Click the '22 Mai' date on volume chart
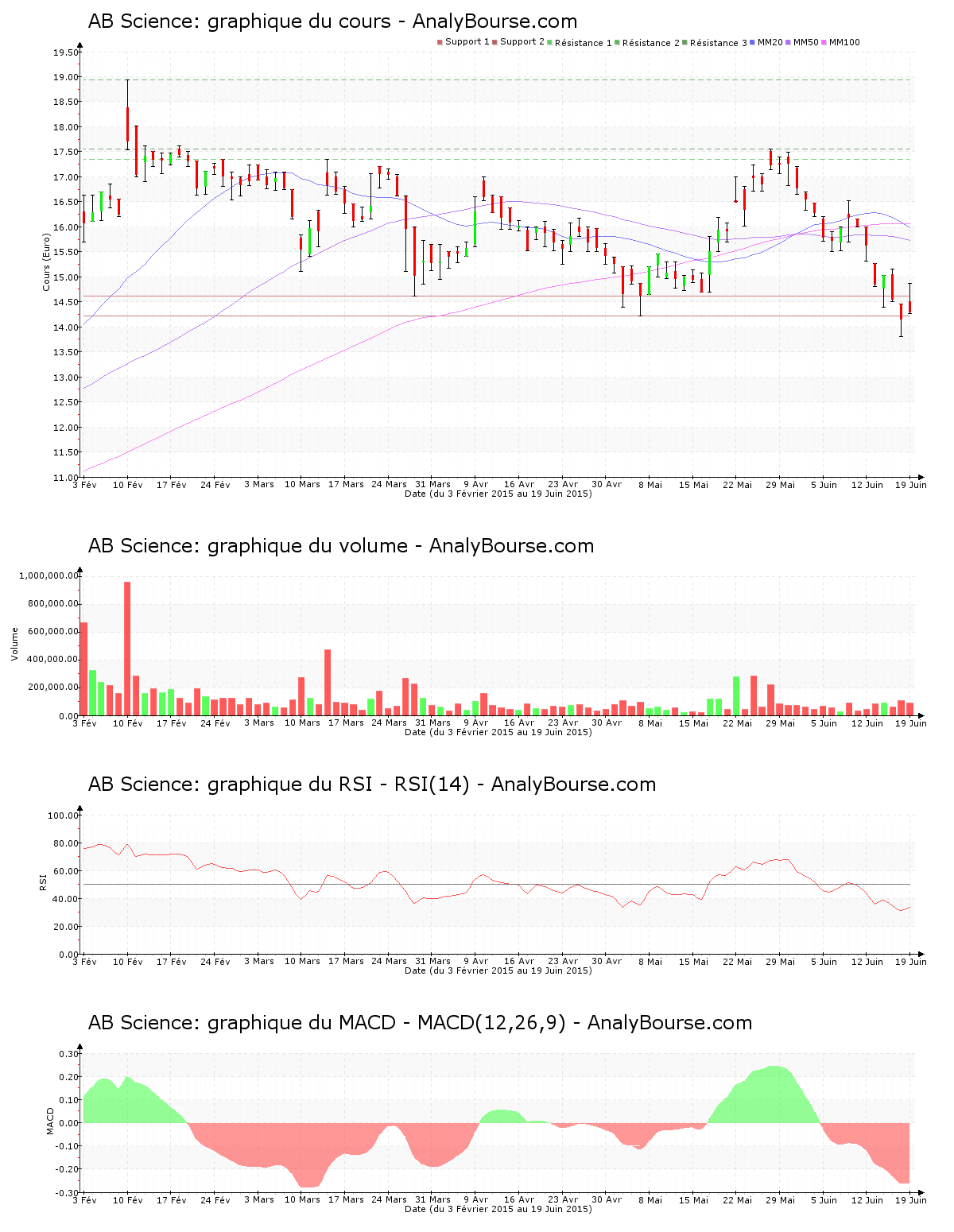This screenshot has height=1232, width=954. pos(737,723)
